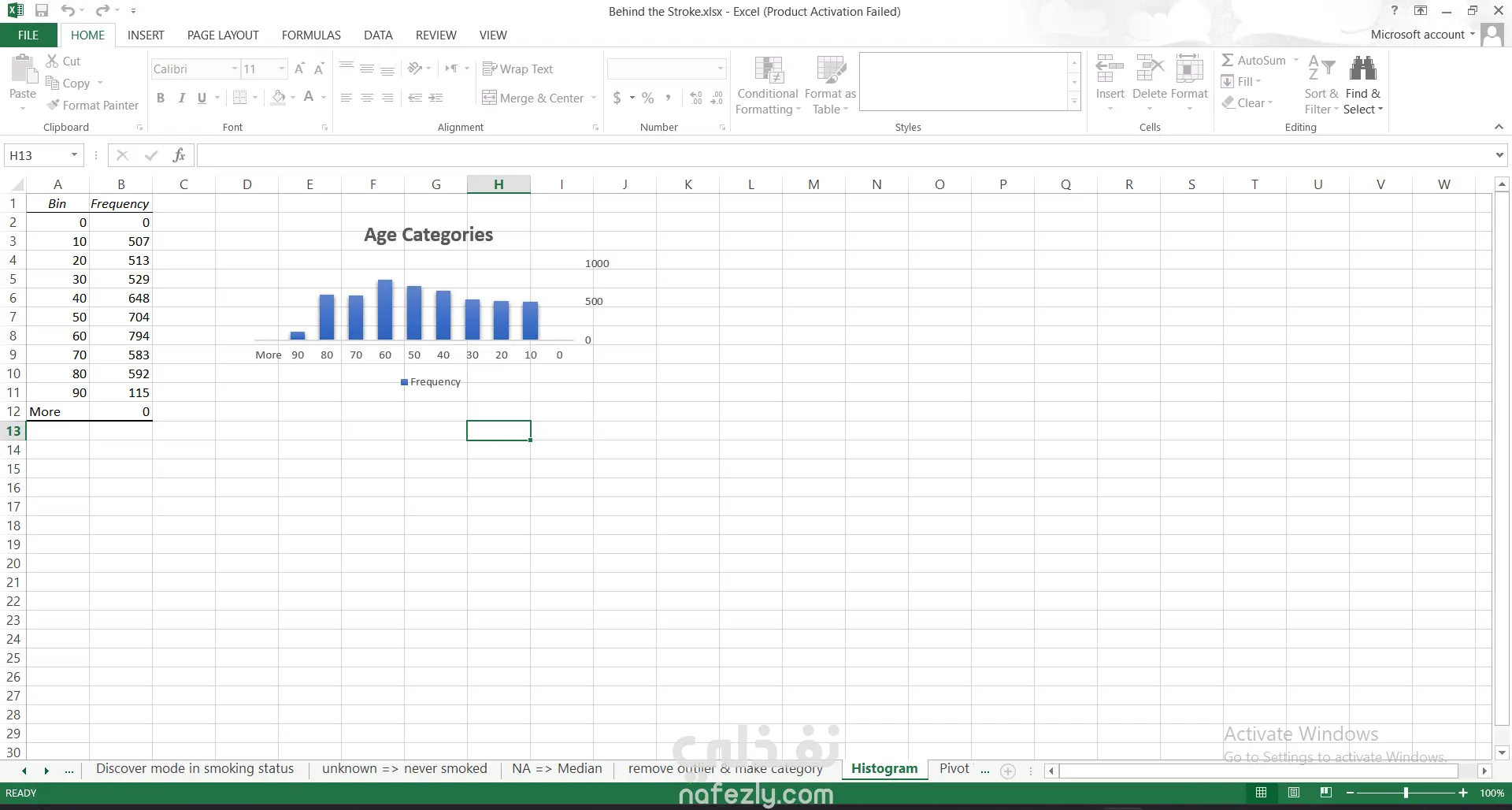
Task: Open 'NA => Median' sheet tab
Action: click(557, 769)
